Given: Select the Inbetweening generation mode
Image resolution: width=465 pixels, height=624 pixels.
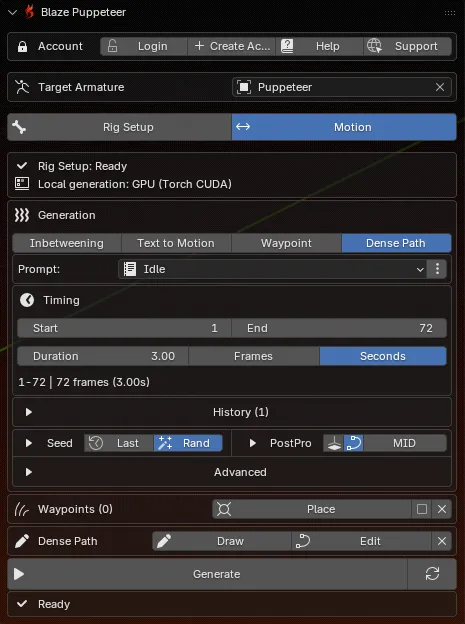Looking at the screenshot, I should pos(67,243).
